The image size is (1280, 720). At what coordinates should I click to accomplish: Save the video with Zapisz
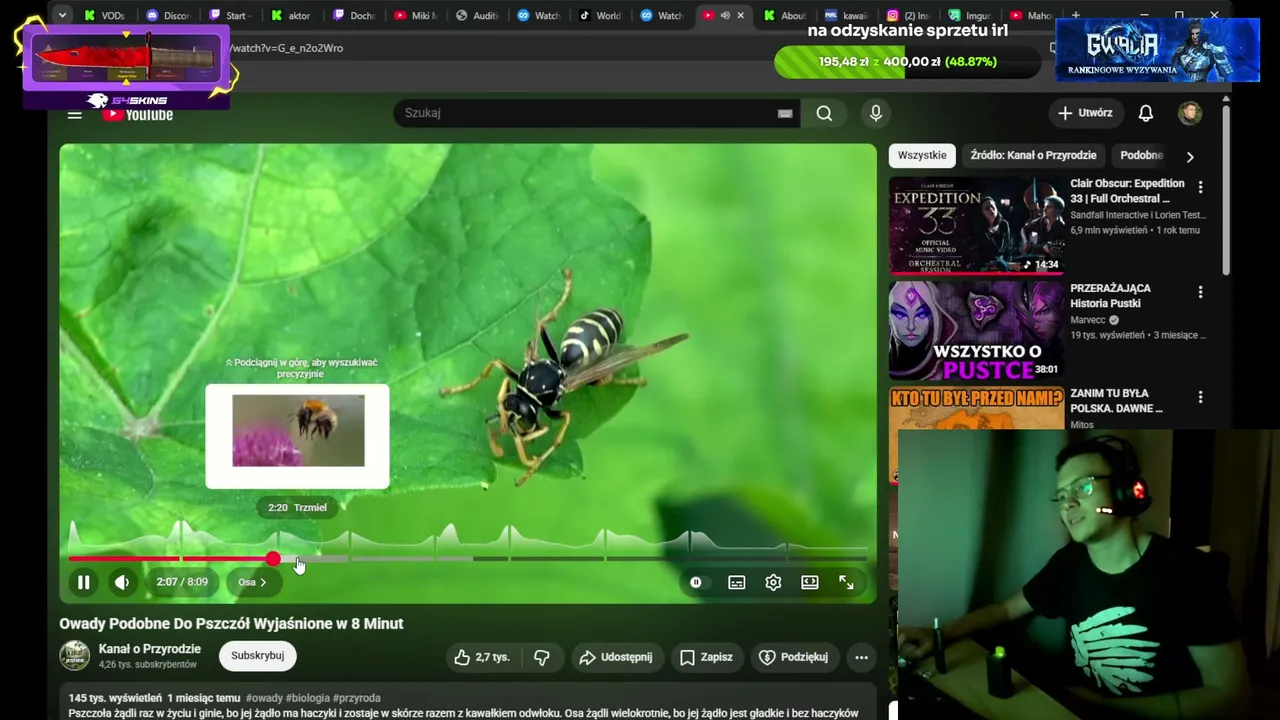[706, 657]
